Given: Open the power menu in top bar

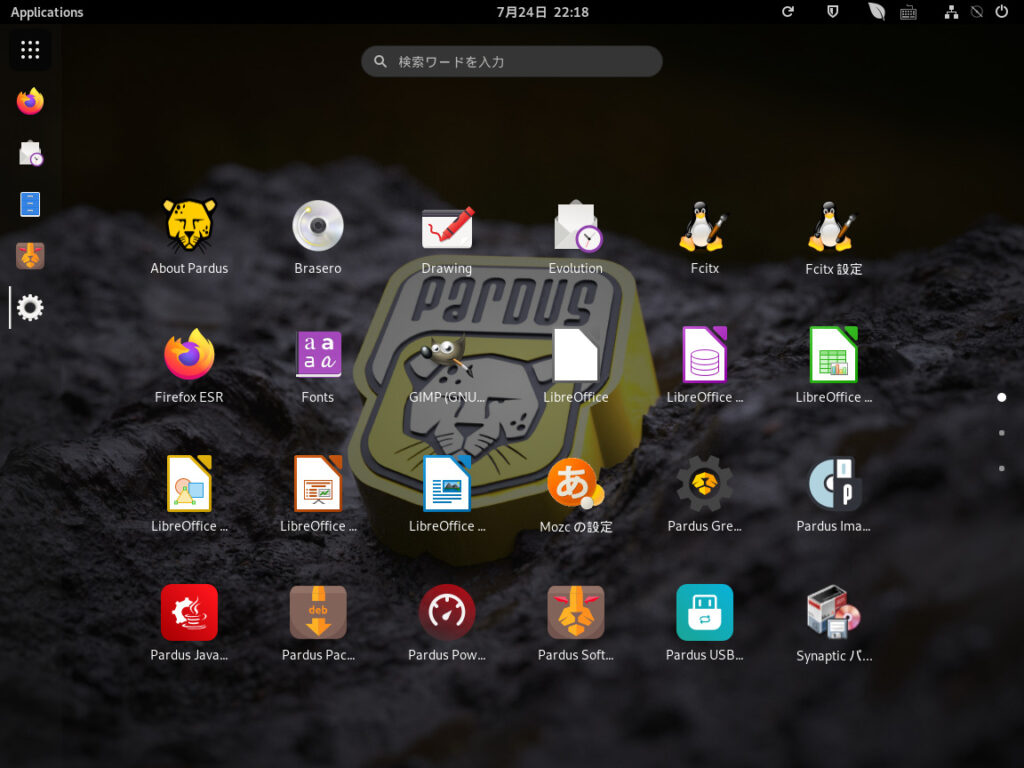Looking at the screenshot, I should click(x=1002, y=12).
